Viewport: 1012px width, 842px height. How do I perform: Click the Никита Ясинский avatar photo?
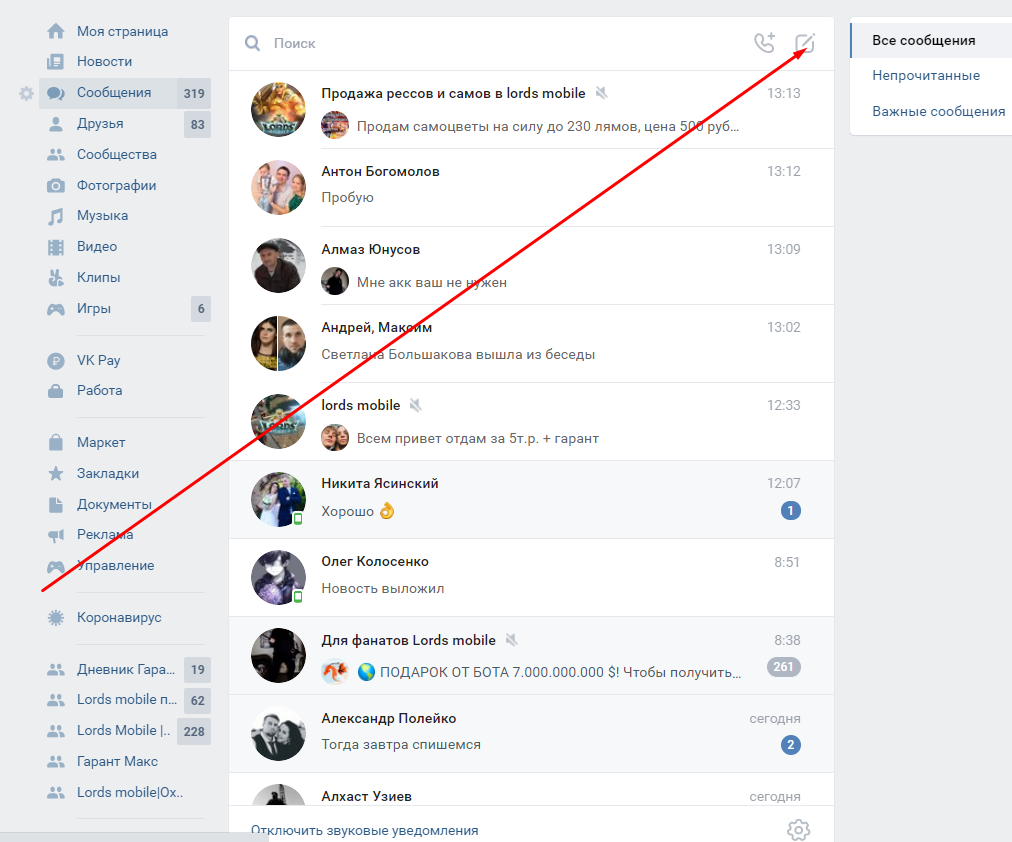tap(278, 499)
